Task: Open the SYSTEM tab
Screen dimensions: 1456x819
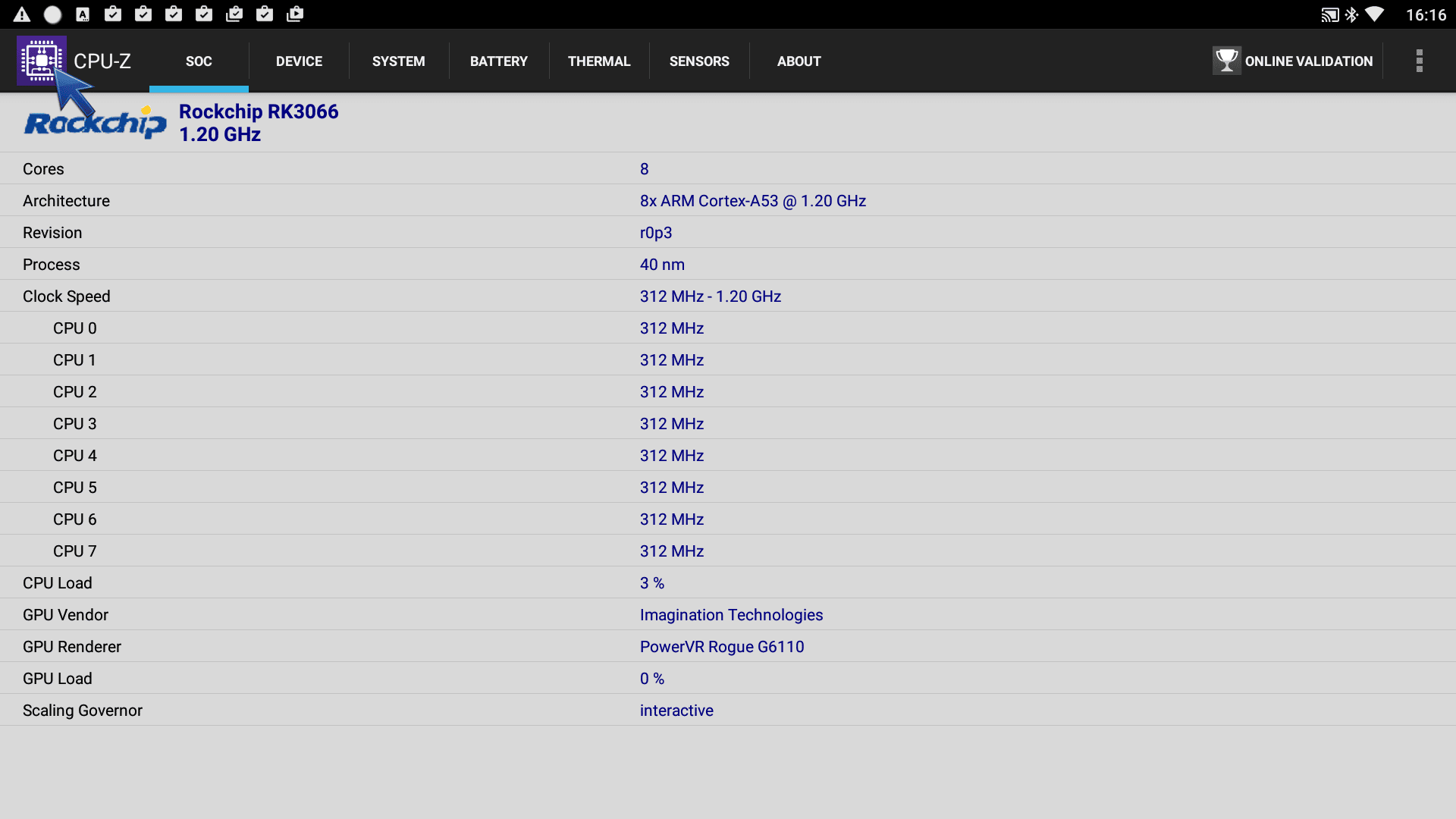Action: (398, 61)
